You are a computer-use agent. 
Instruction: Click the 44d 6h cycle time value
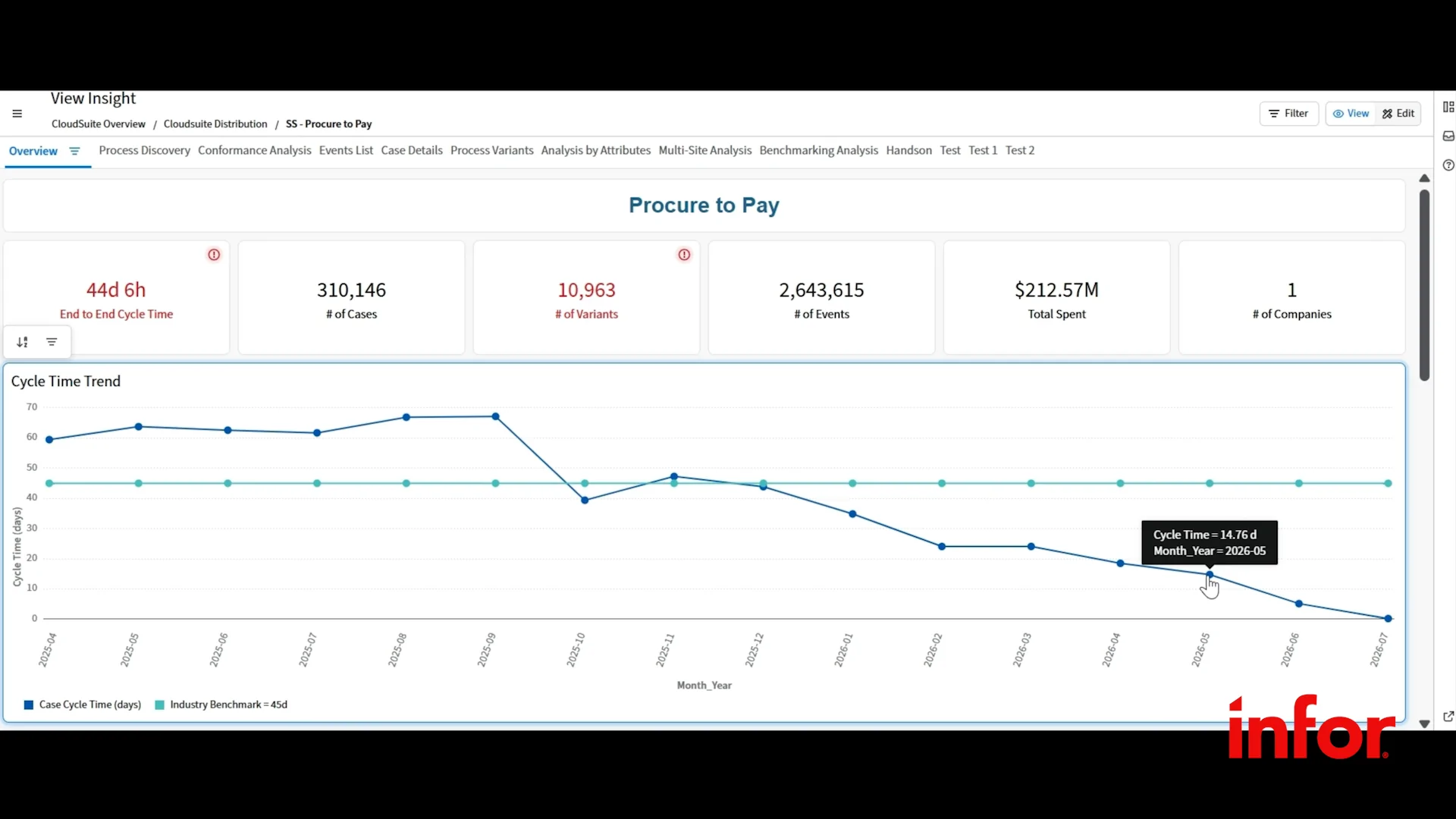point(116,290)
